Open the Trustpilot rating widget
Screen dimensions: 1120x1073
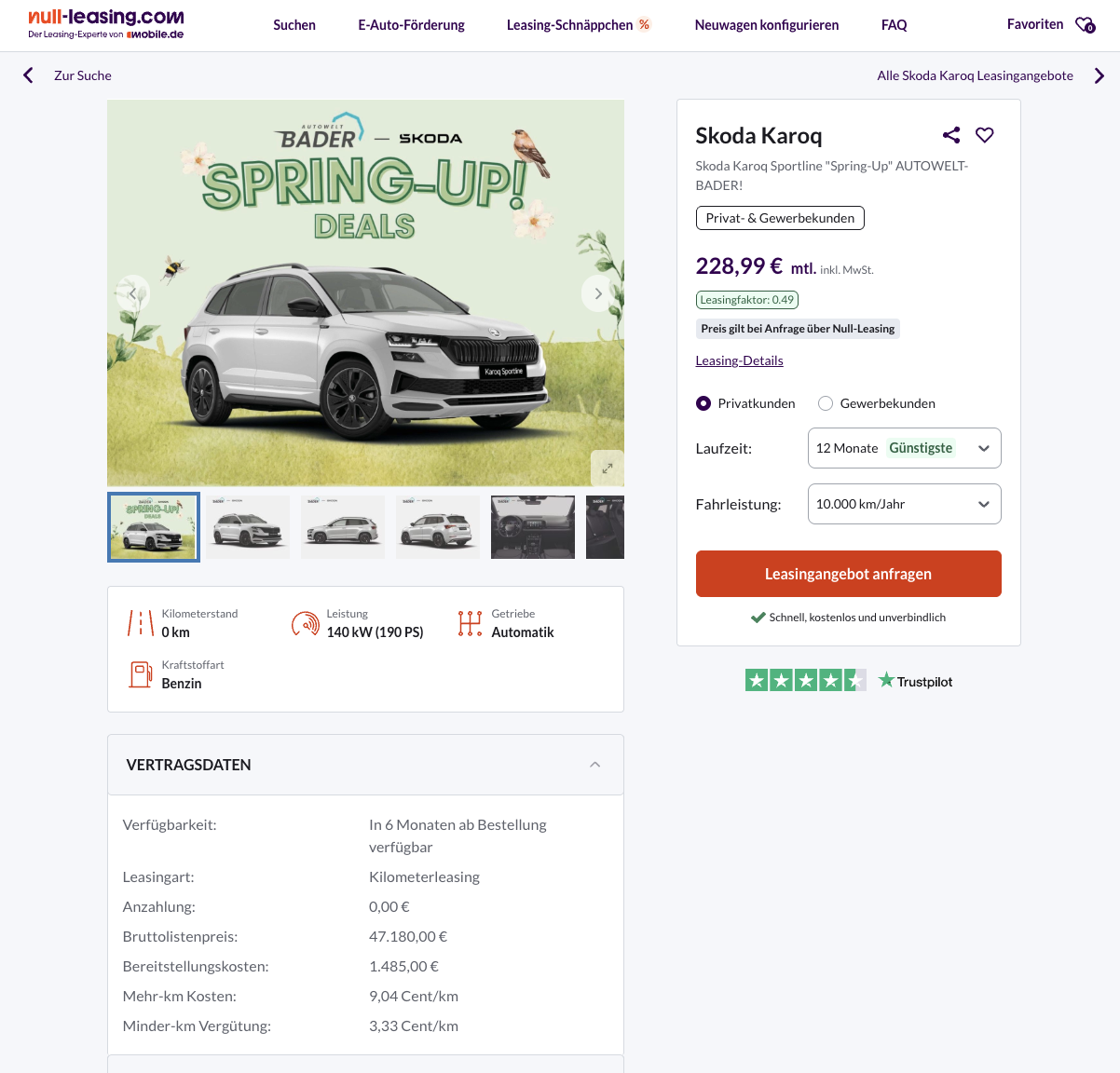click(848, 681)
